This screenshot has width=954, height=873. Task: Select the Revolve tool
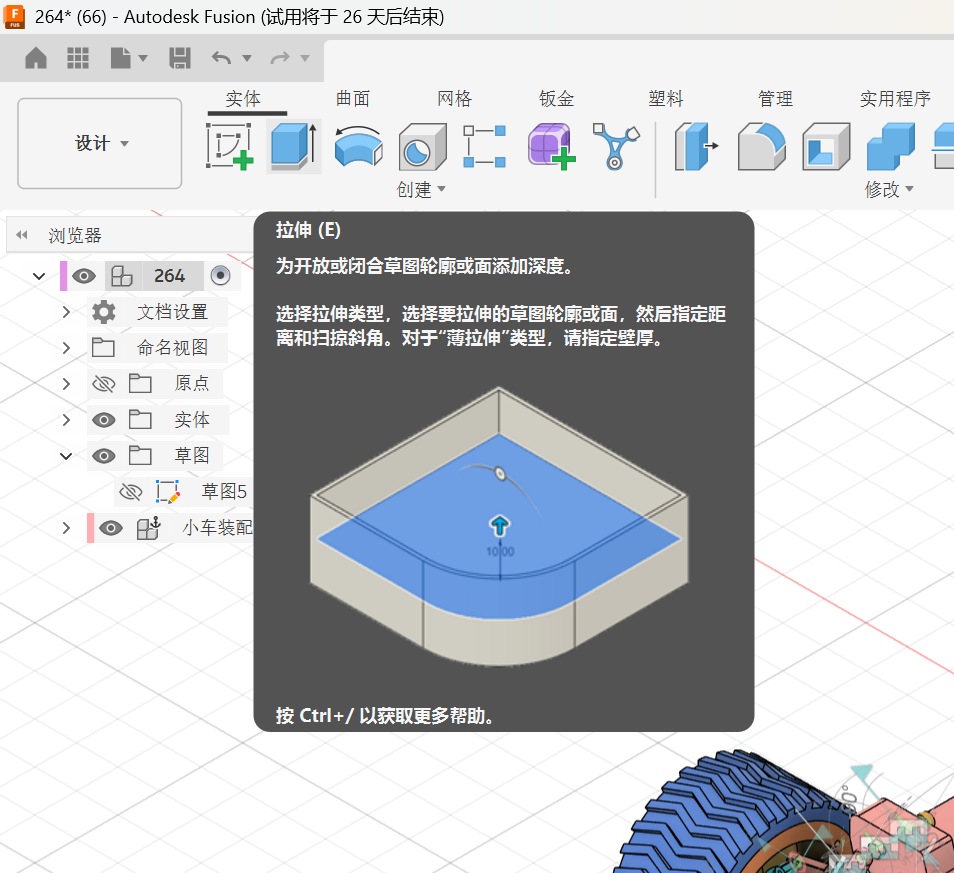pyautogui.click(x=358, y=147)
